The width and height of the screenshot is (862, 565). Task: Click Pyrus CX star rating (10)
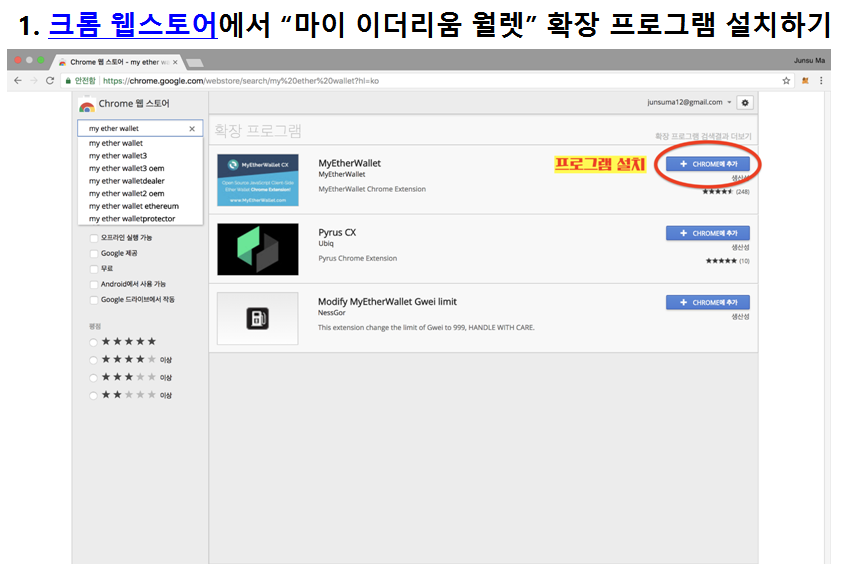tap(727, 261)
